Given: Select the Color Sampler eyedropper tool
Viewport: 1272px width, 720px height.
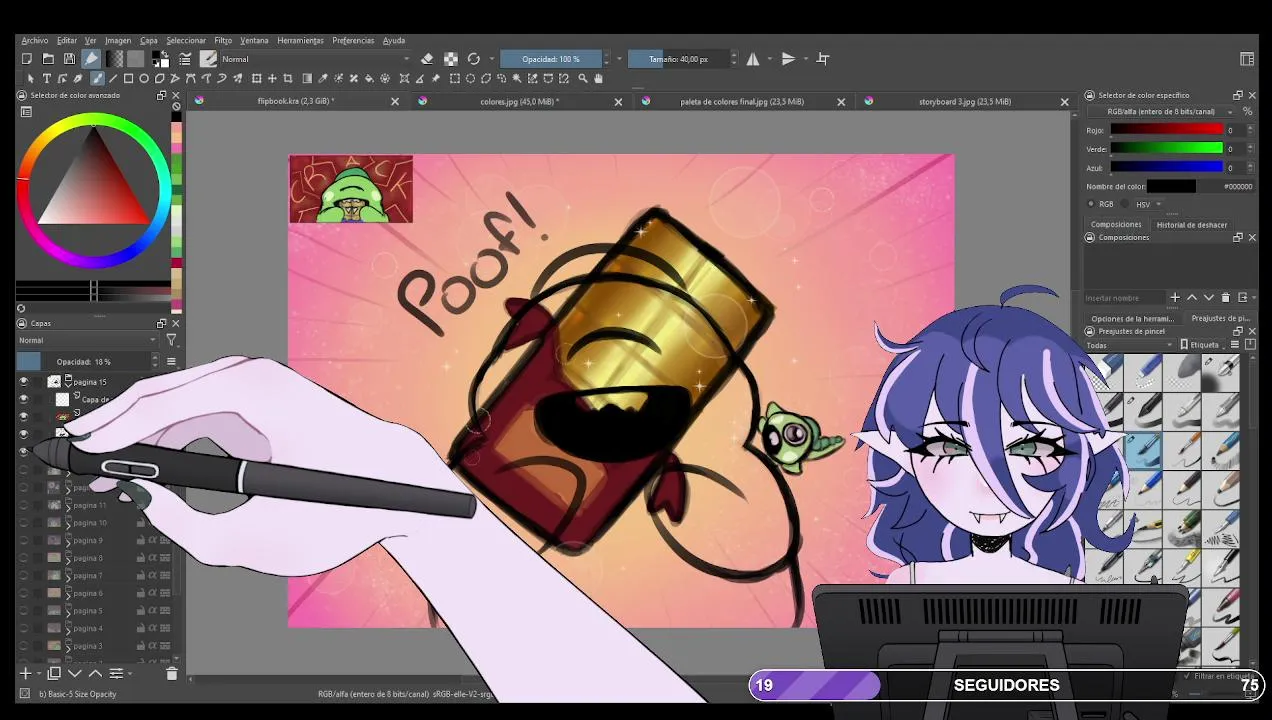Looking at the screenshot, I should tap(323, 78).
